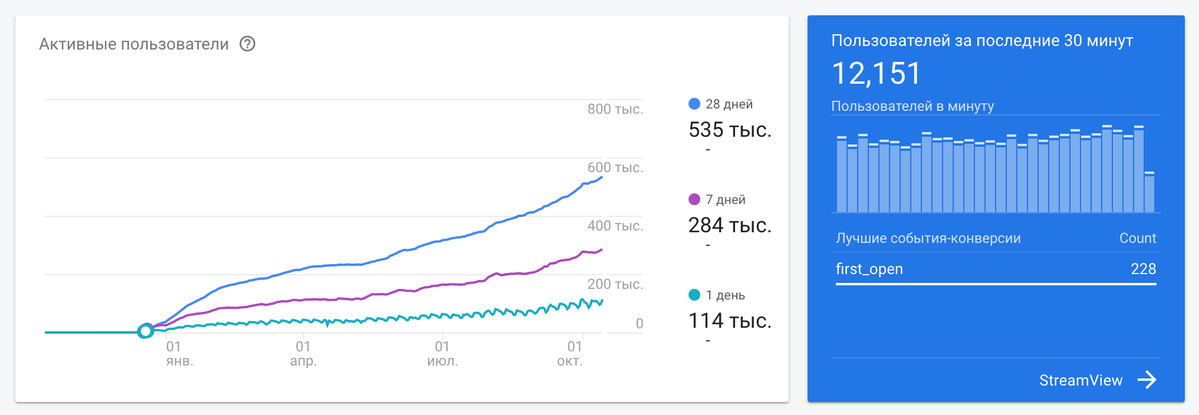Select the last short bar in users-per-minute chart
The height and width of the screenshot is (415, 1199).
pyautogui.click(x=1149, y=193)
